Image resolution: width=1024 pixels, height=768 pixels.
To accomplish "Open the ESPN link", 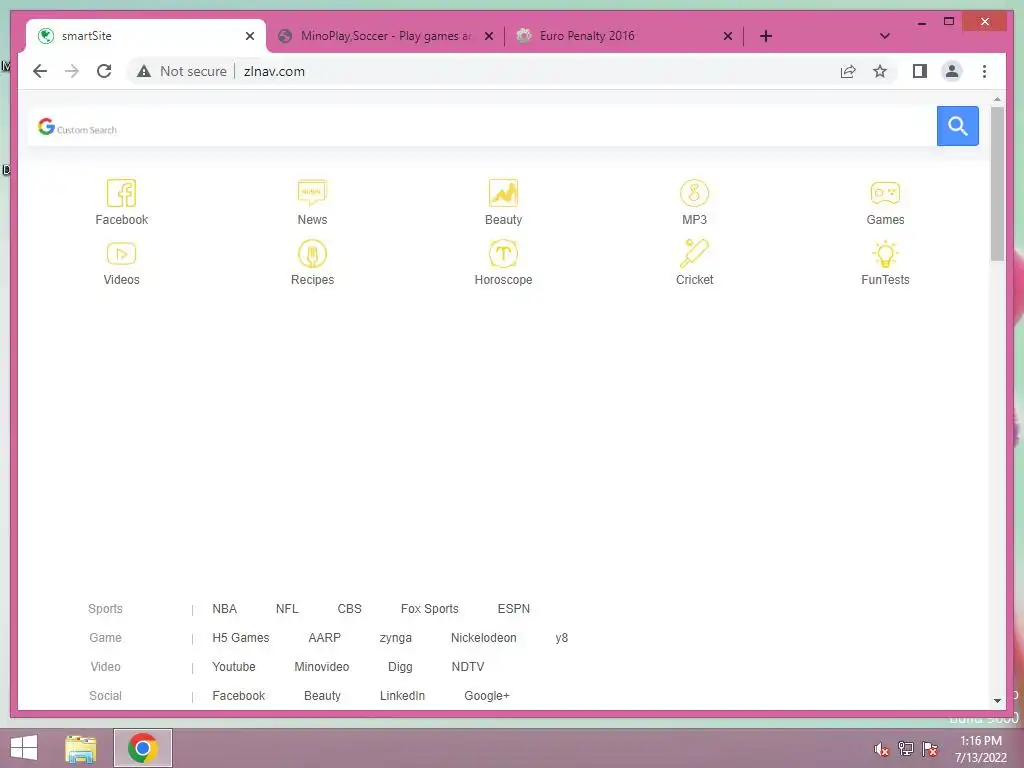I will click(x=513, y=609).
